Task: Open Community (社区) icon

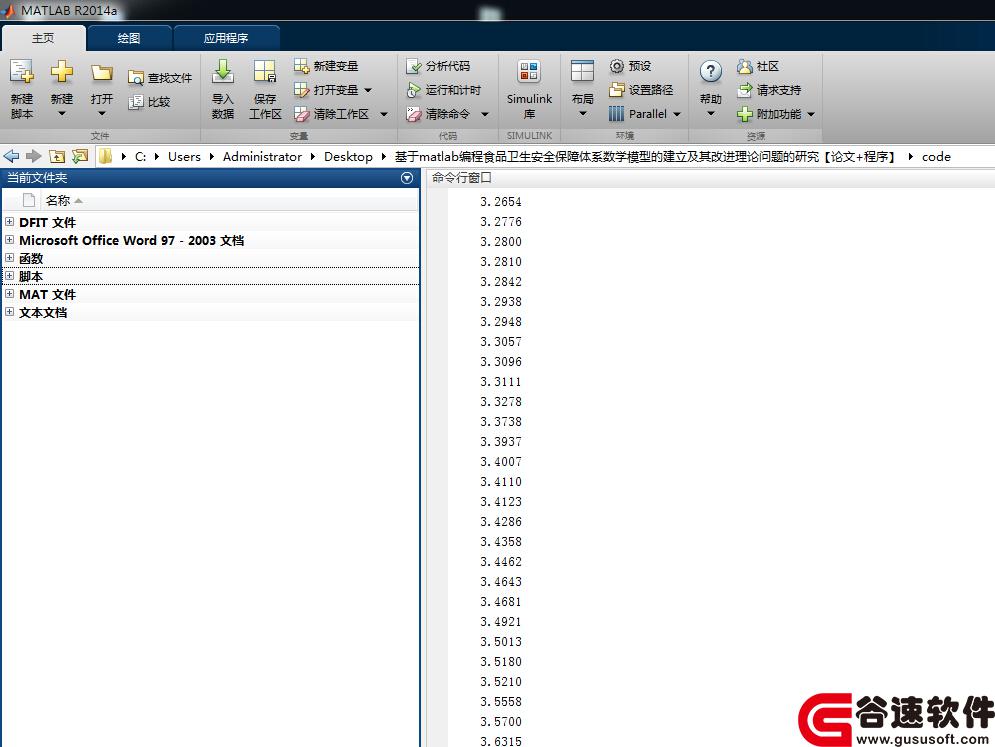Action: pos(745,66)
